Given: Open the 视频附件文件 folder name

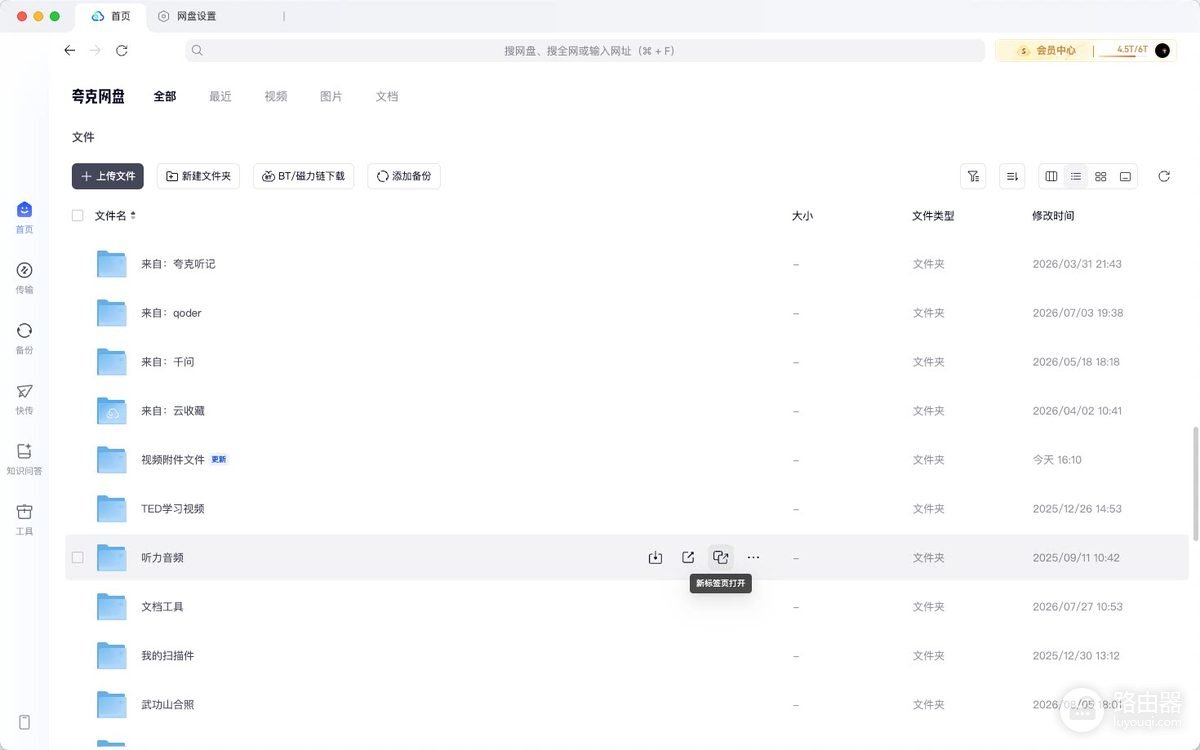Looking at the screenshot, I should coord(173,460).
